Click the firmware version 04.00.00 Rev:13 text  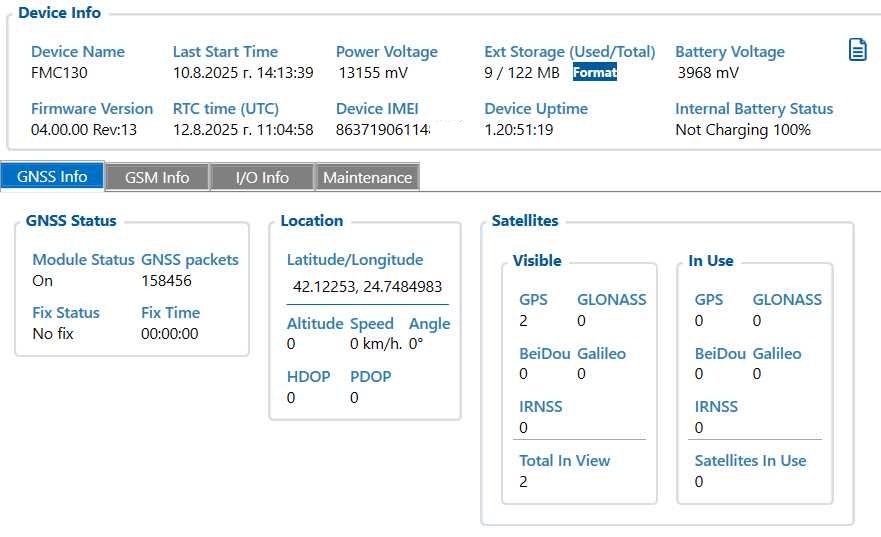tap(84, 130)
